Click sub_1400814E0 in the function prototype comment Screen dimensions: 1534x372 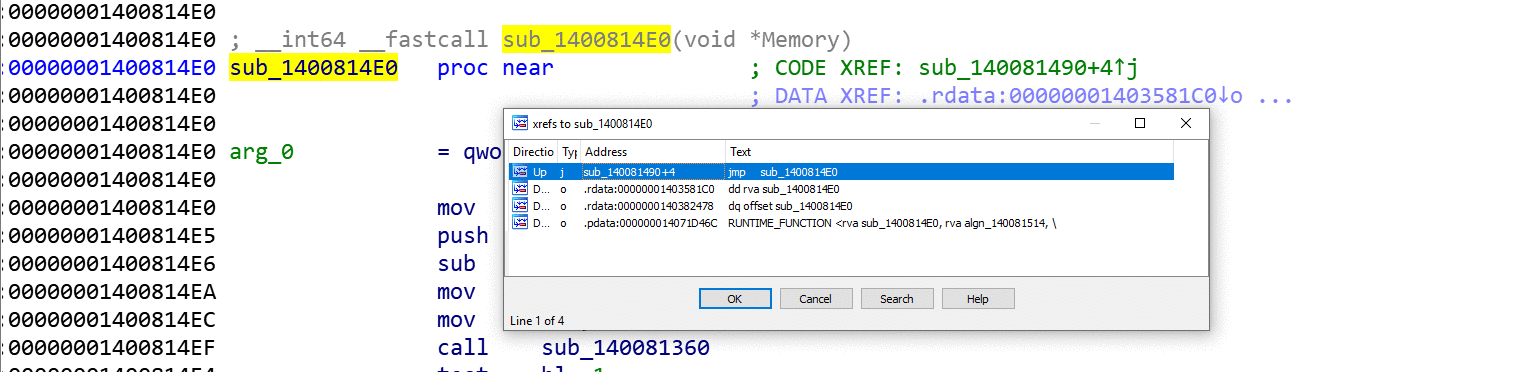[x=587, y=40]
